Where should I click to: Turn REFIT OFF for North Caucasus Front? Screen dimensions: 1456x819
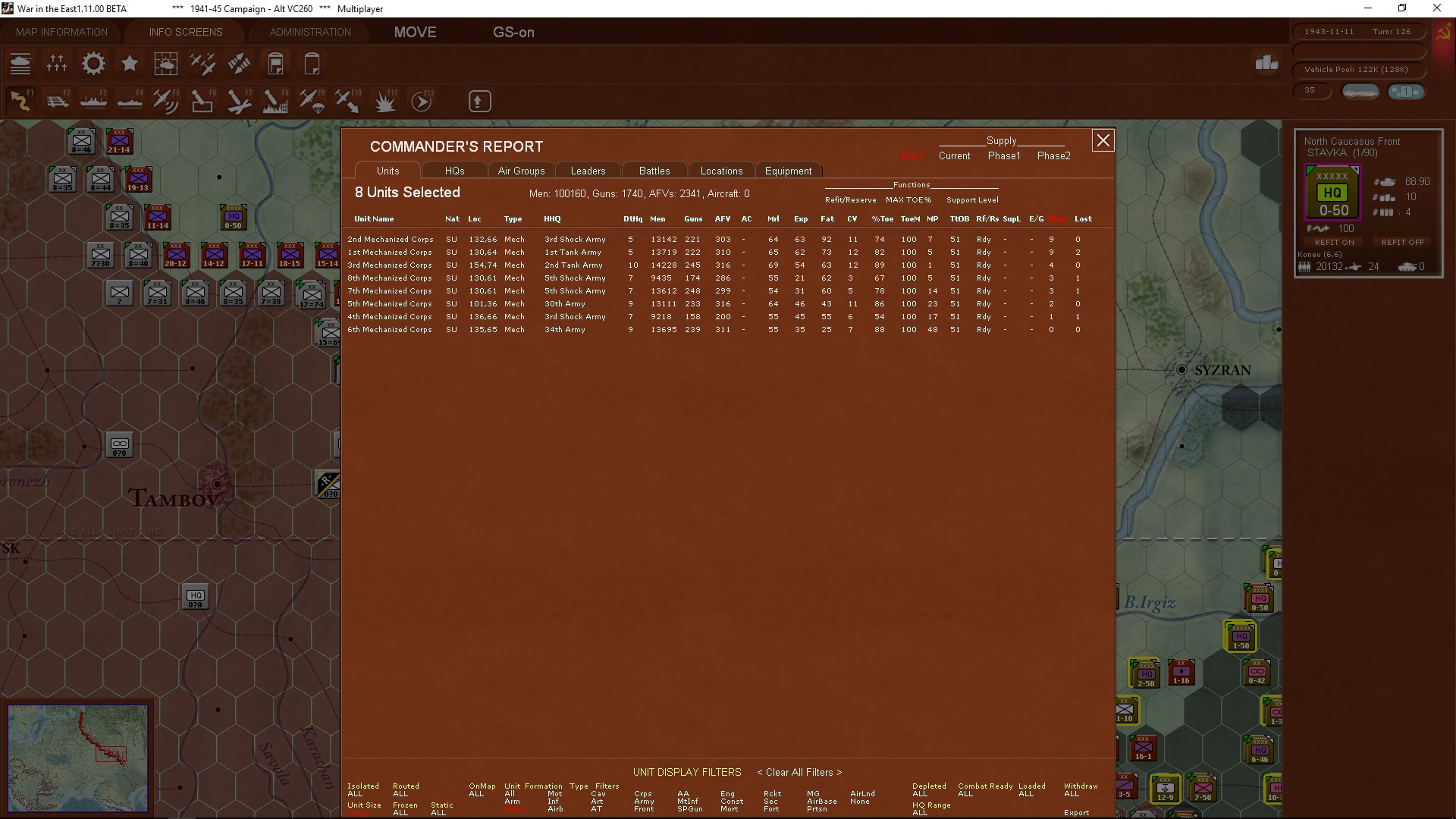point(1402,242)
